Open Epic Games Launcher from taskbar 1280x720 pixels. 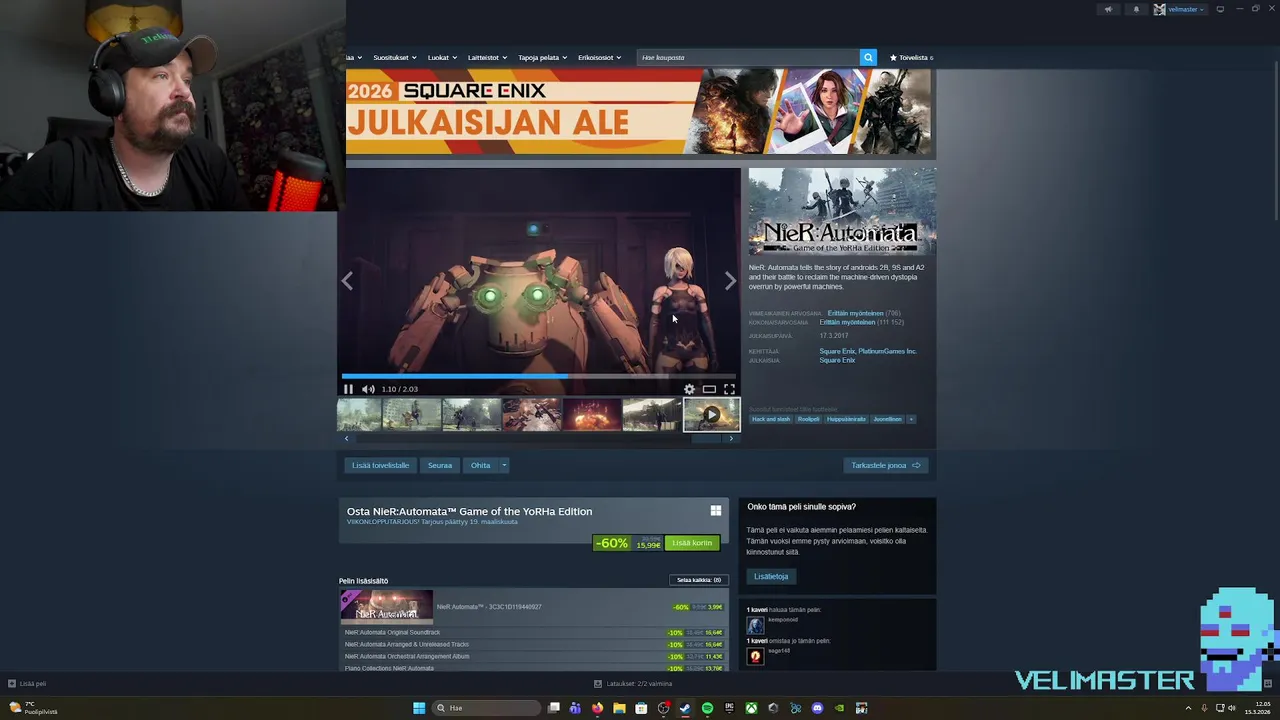click(729, 708)
